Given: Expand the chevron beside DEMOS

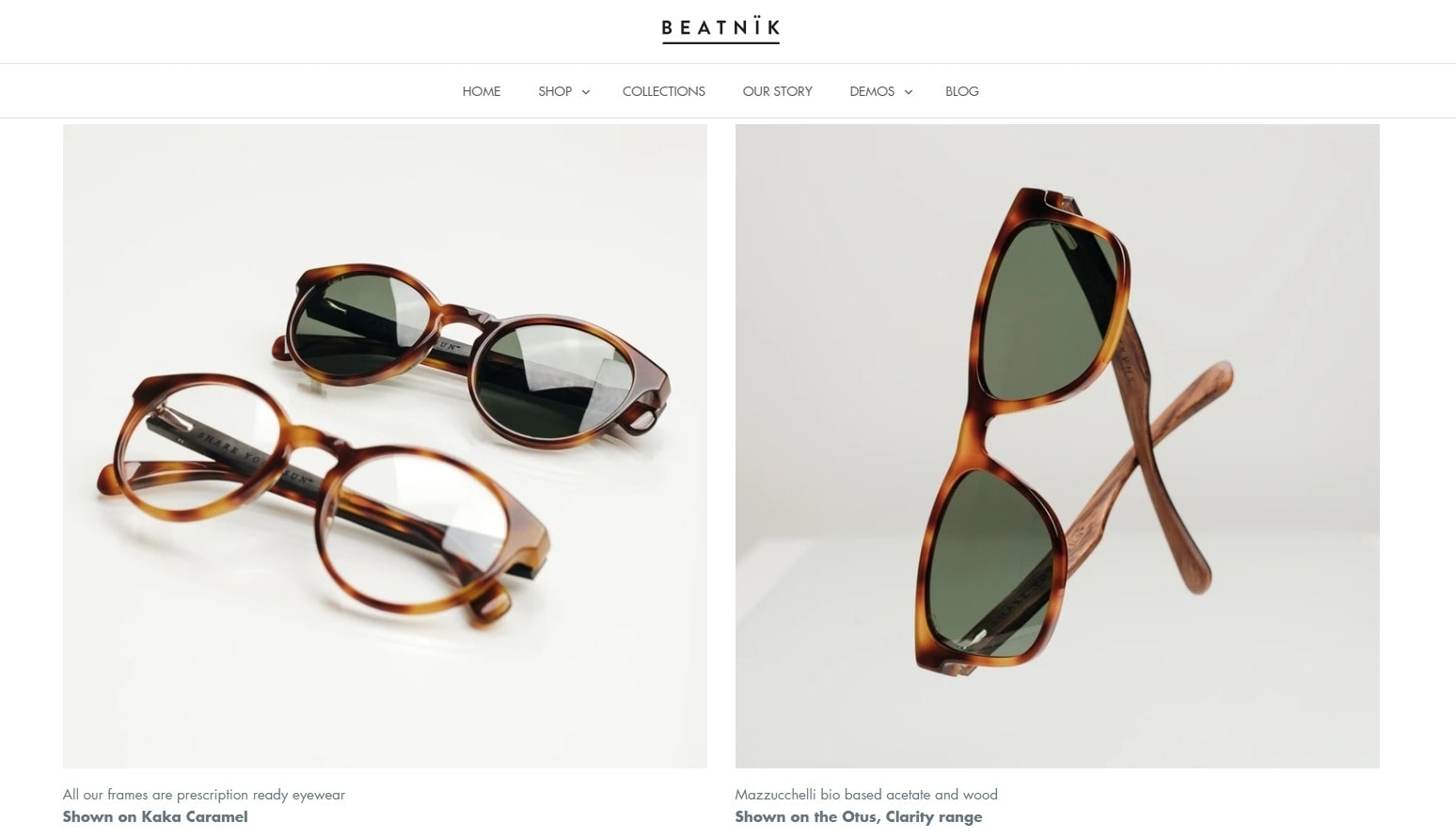Looking at the screenshot, I should click(x=909, y=92).
